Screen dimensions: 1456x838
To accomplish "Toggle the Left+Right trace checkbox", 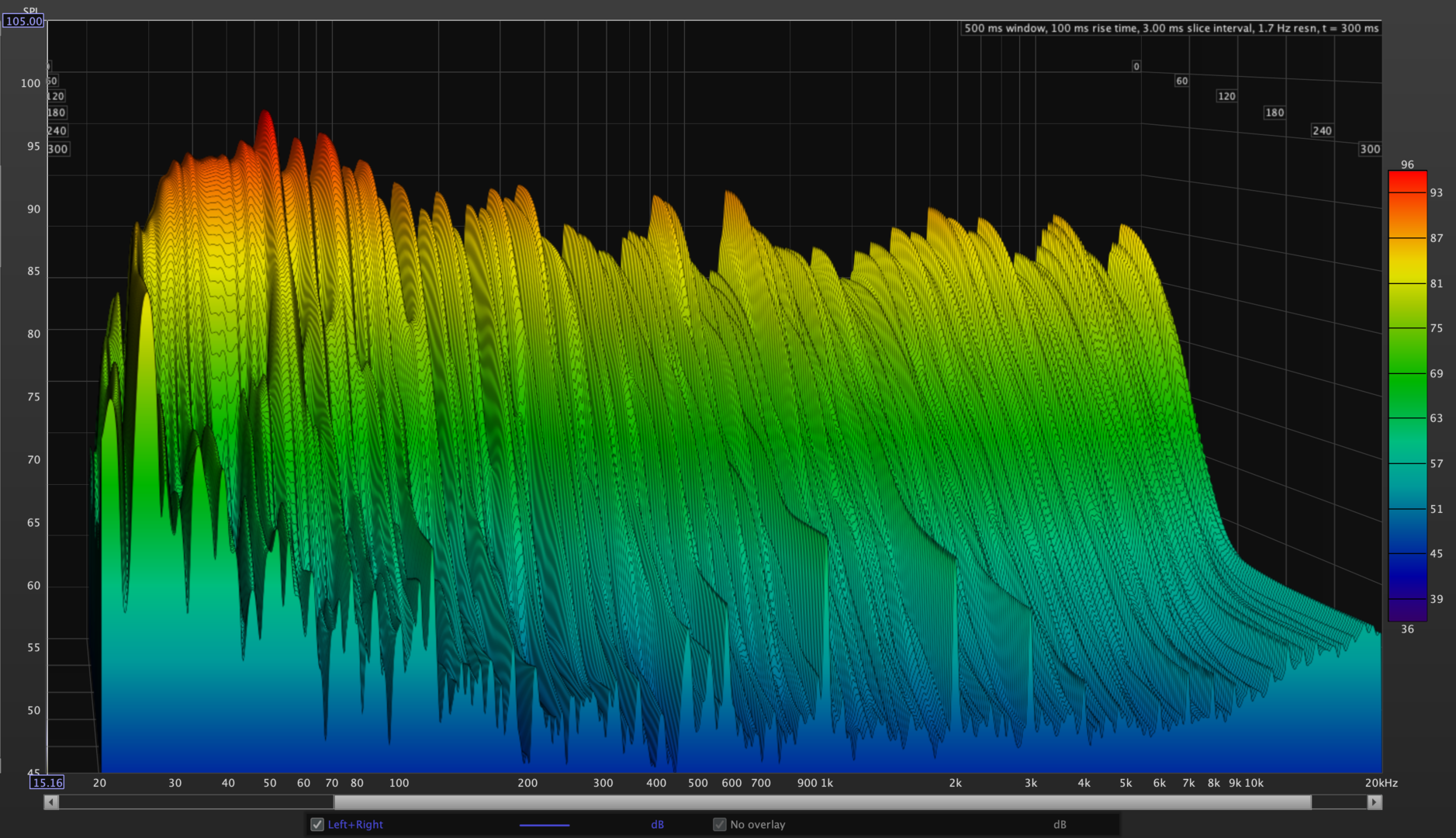I will 317,825.
